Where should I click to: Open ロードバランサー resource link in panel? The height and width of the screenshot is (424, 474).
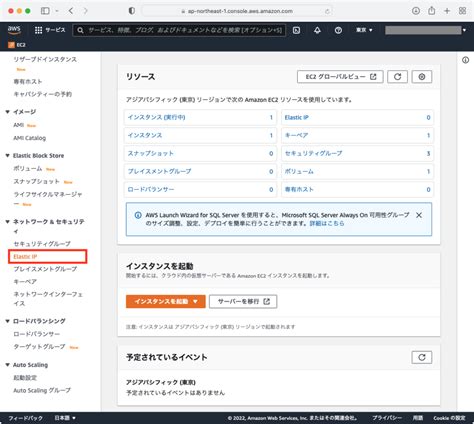[151, 189]
